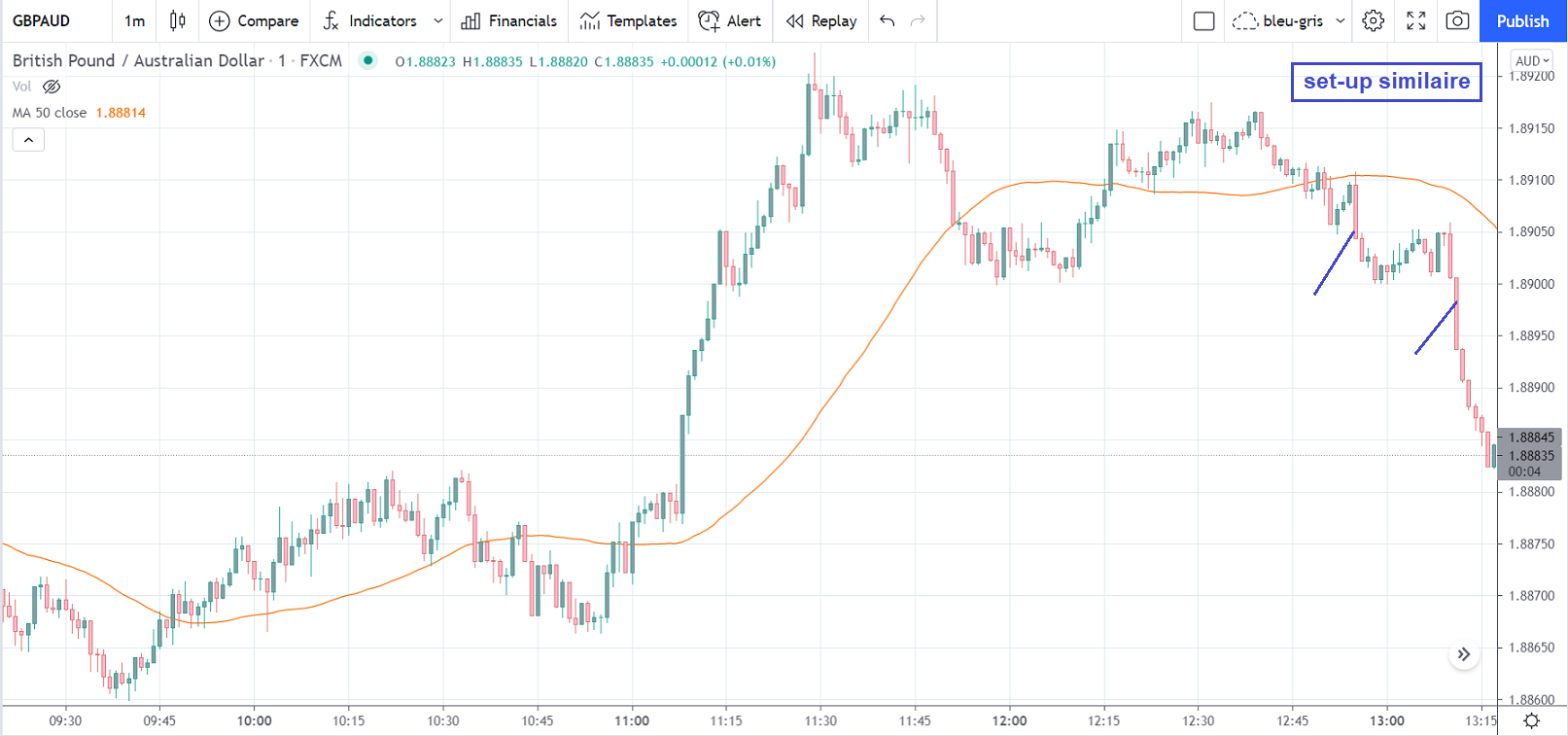
Task: Open price scale settings gear at bottom right
Action: (x=1532, y=720)
